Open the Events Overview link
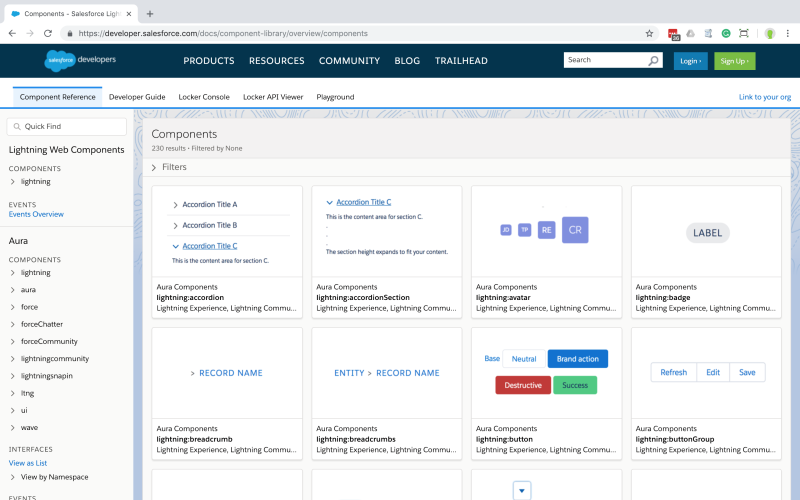 [x=36, y=214]
